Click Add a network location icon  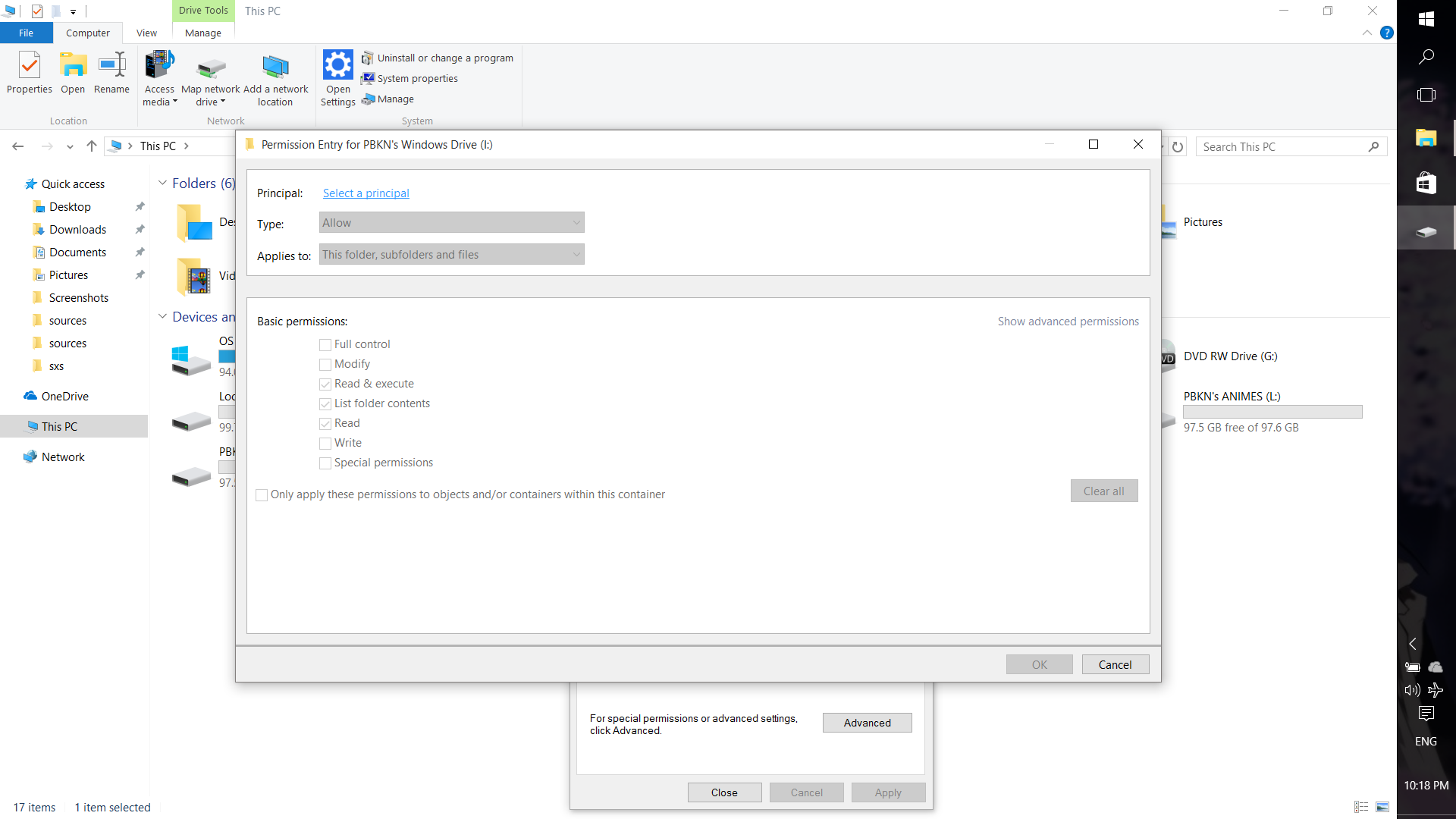click(x=275, y=68)
